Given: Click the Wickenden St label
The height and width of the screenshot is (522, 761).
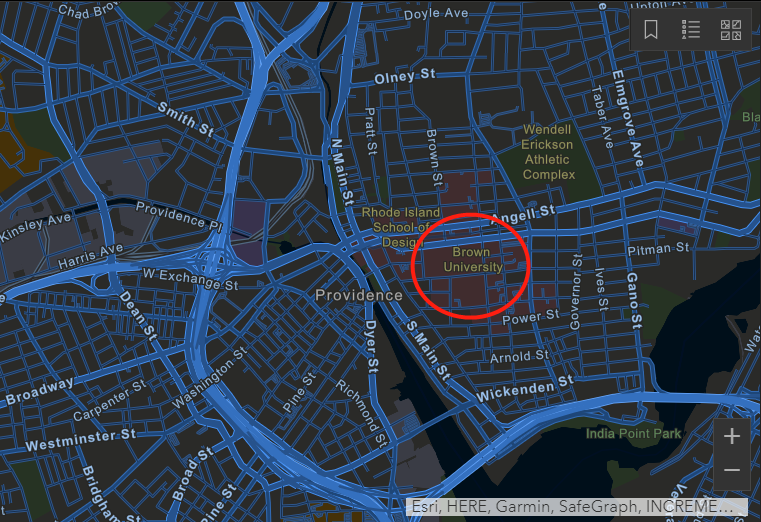Looking at the screenshot, I should point(525,389).
